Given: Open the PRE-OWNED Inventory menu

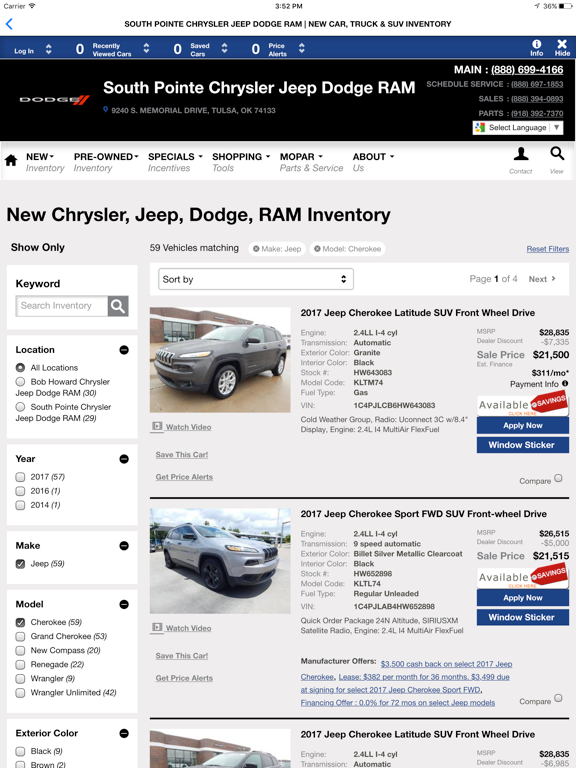Looking at the screenshot, I should click(x=106, y=162).
